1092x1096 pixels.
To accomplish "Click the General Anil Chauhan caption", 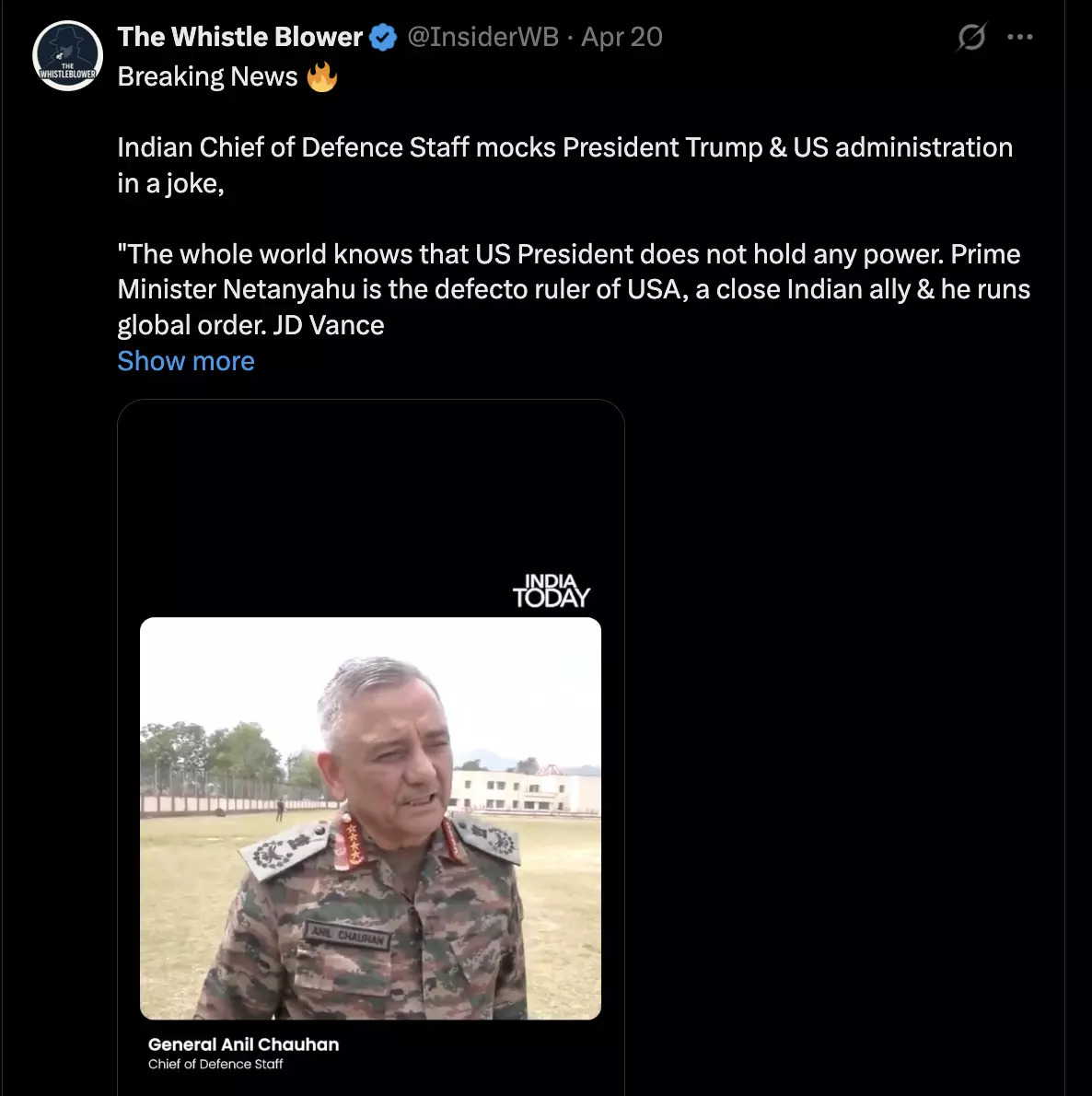I will point(243,1044).
